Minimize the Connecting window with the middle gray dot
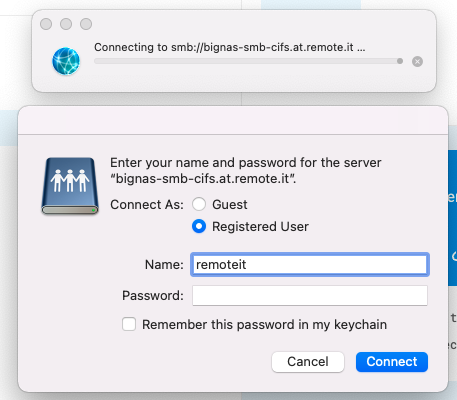 coord(66,24)
